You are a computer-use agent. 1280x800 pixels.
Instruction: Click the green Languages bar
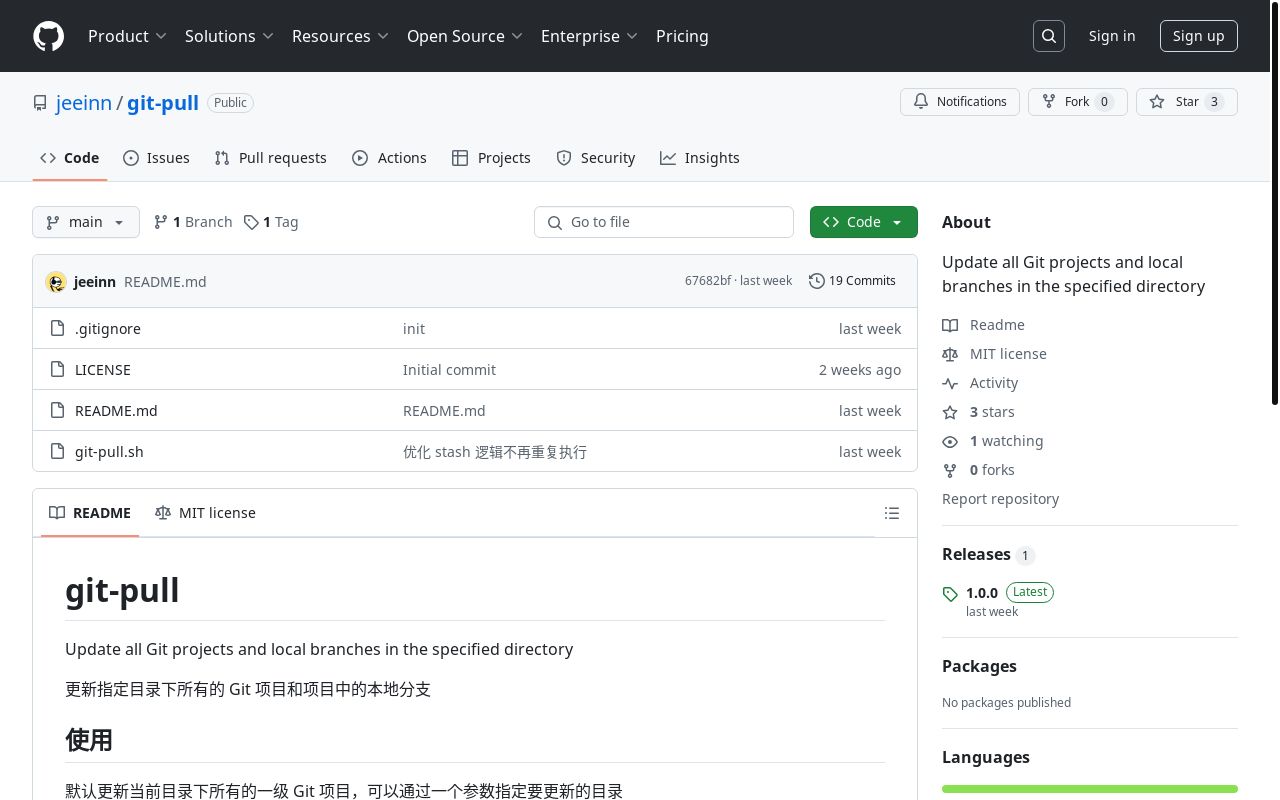coord(1089,789)
